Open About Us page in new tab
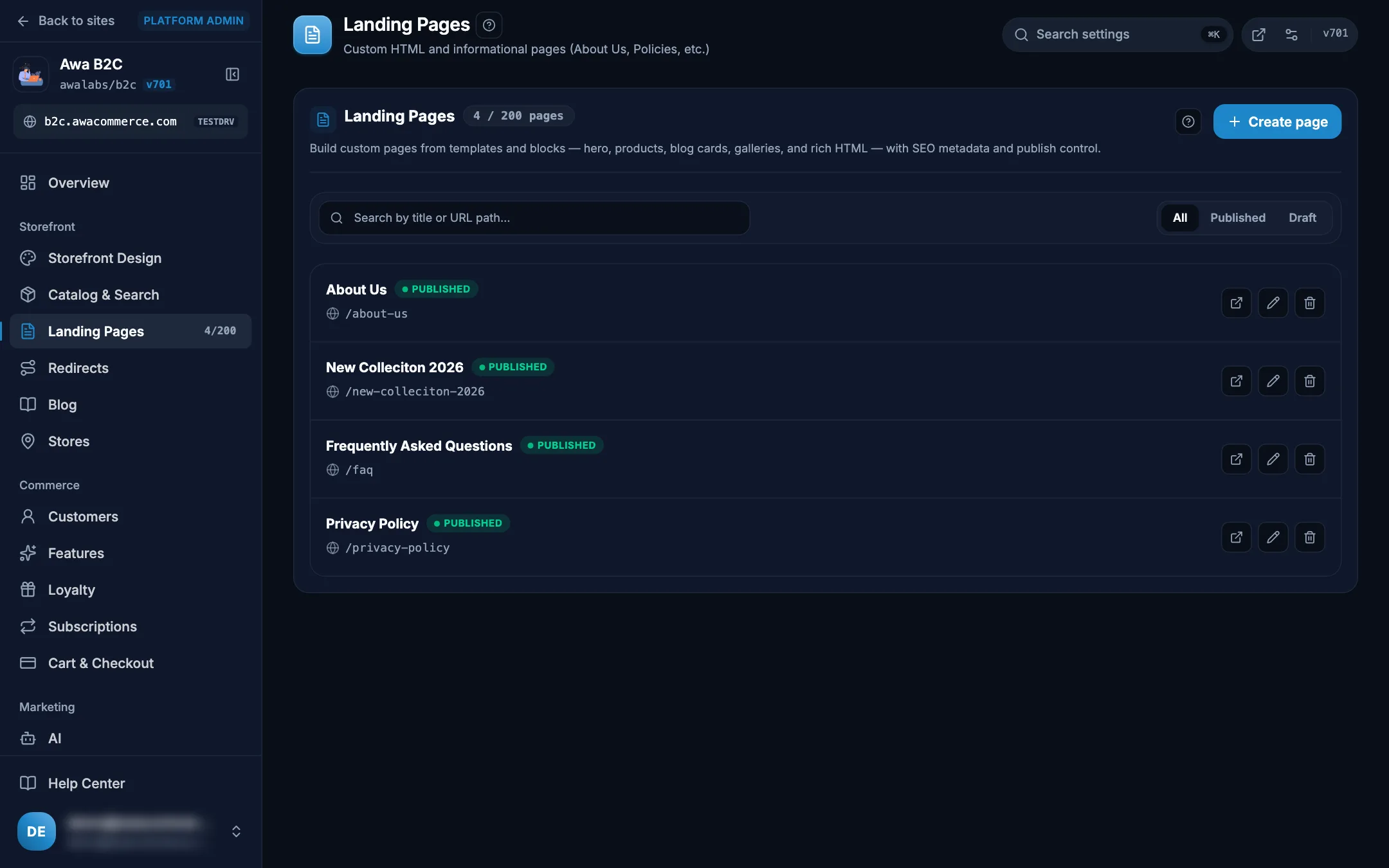 [1236, 303]
